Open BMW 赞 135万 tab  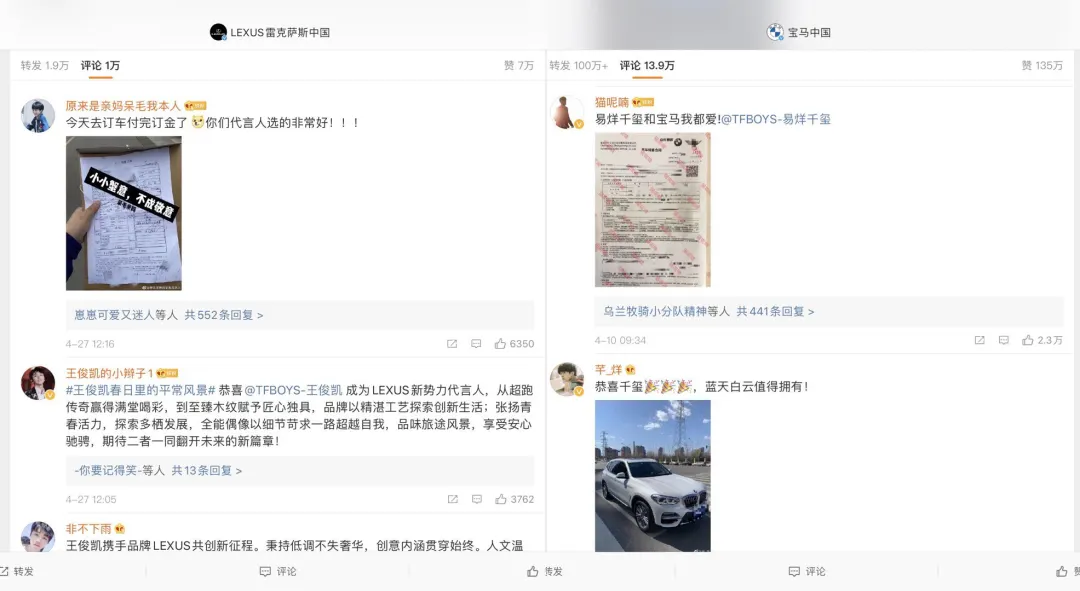point(1042,65)
